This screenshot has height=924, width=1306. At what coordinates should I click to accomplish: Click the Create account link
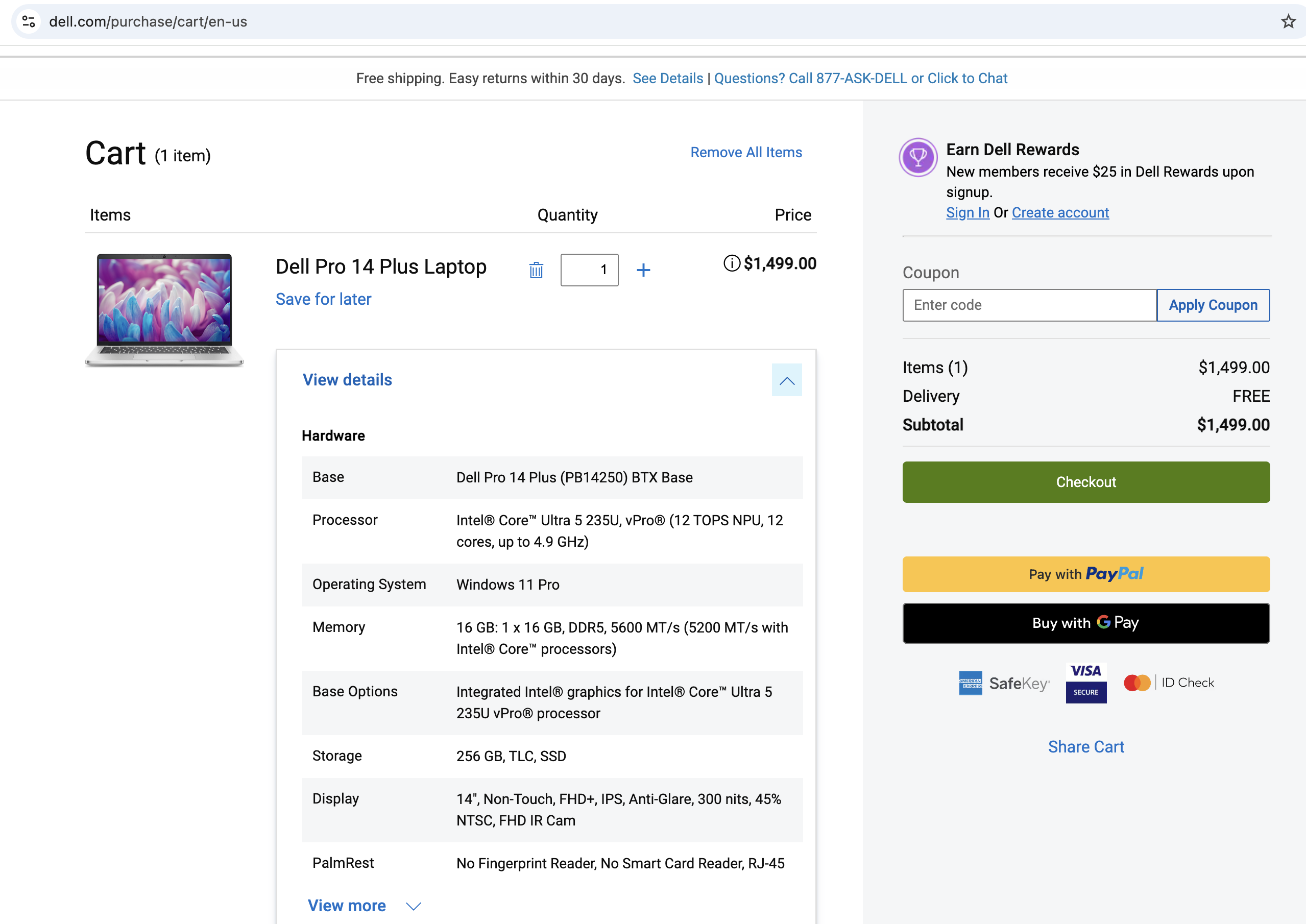[x=1059, y=213]
